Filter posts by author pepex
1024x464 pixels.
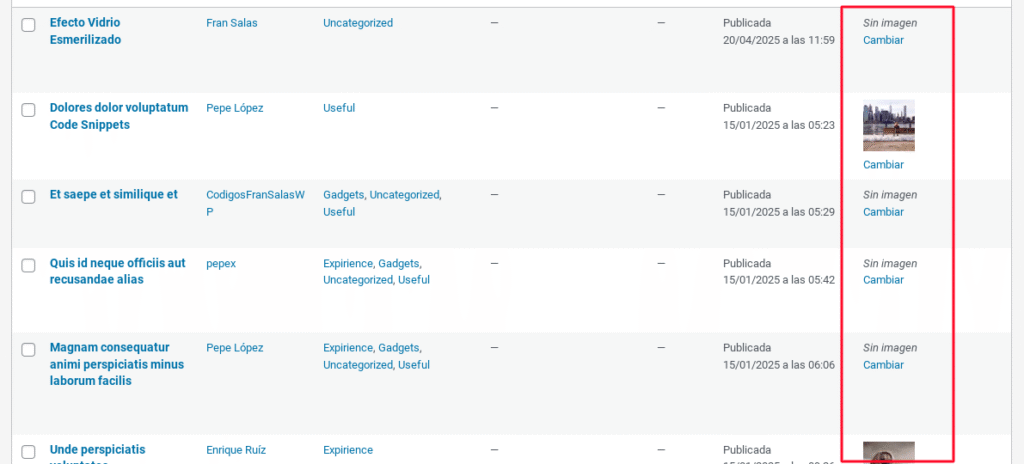221,263
